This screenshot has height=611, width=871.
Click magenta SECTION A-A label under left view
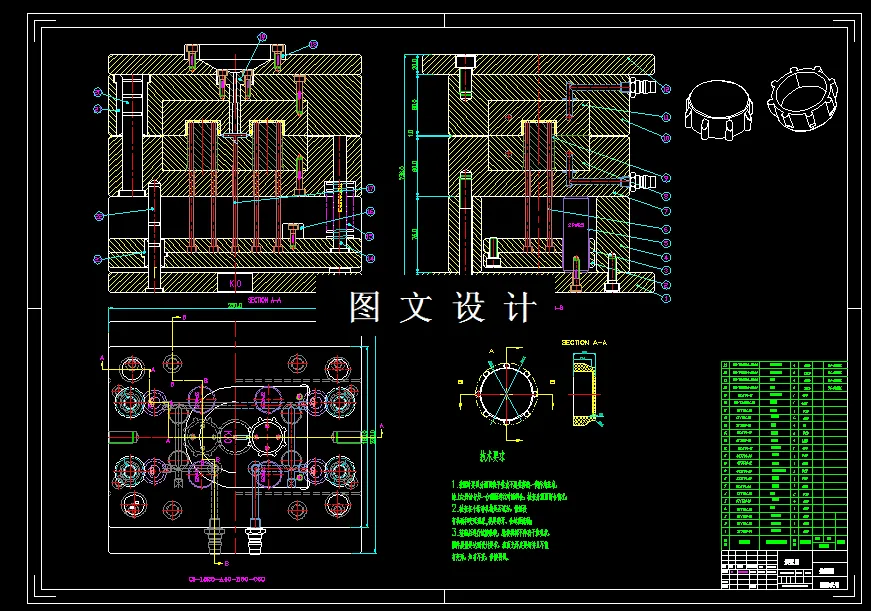[x=264, y=300]
